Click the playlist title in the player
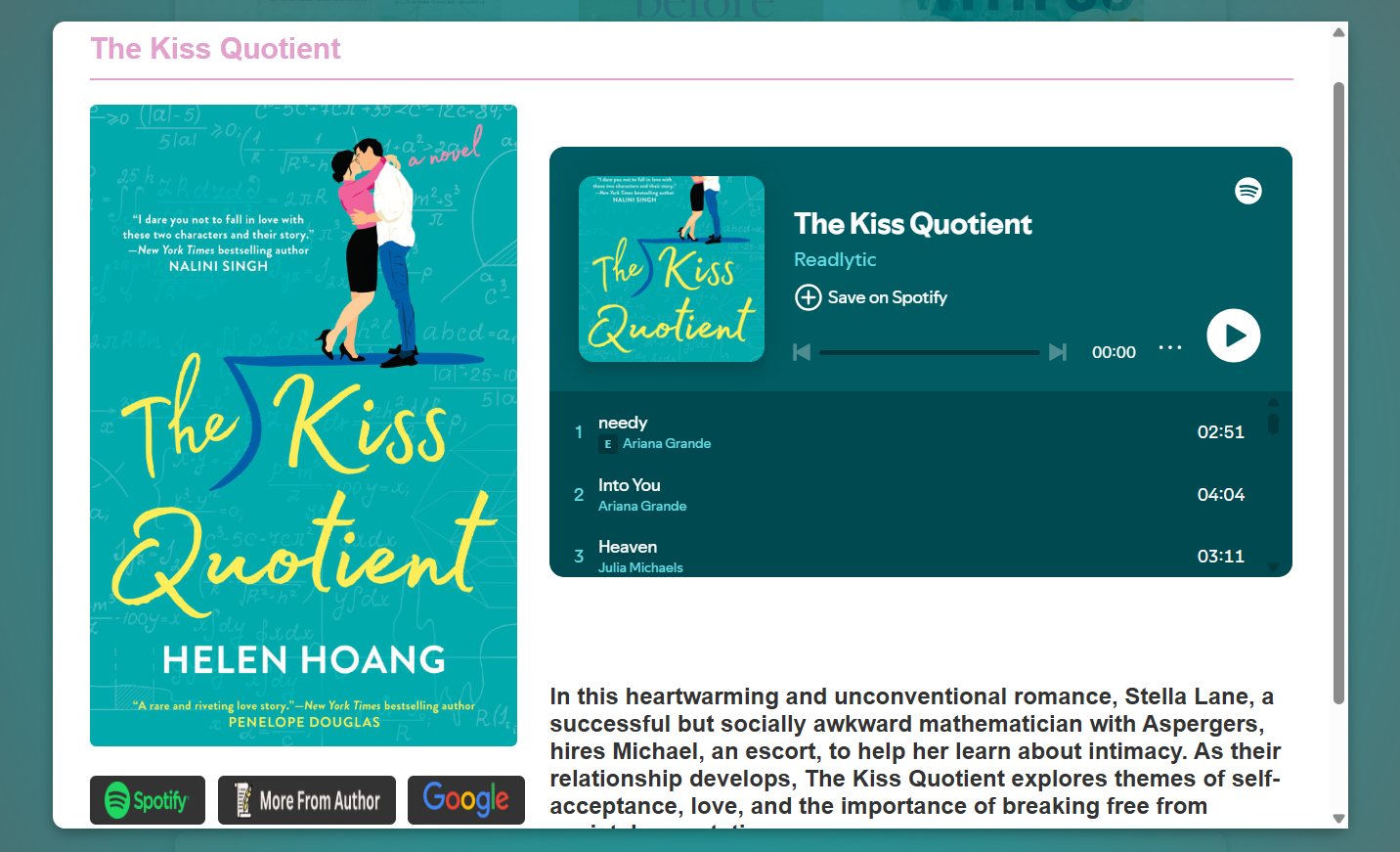This screenshot has height=852, width=1400. pos(912,224)
